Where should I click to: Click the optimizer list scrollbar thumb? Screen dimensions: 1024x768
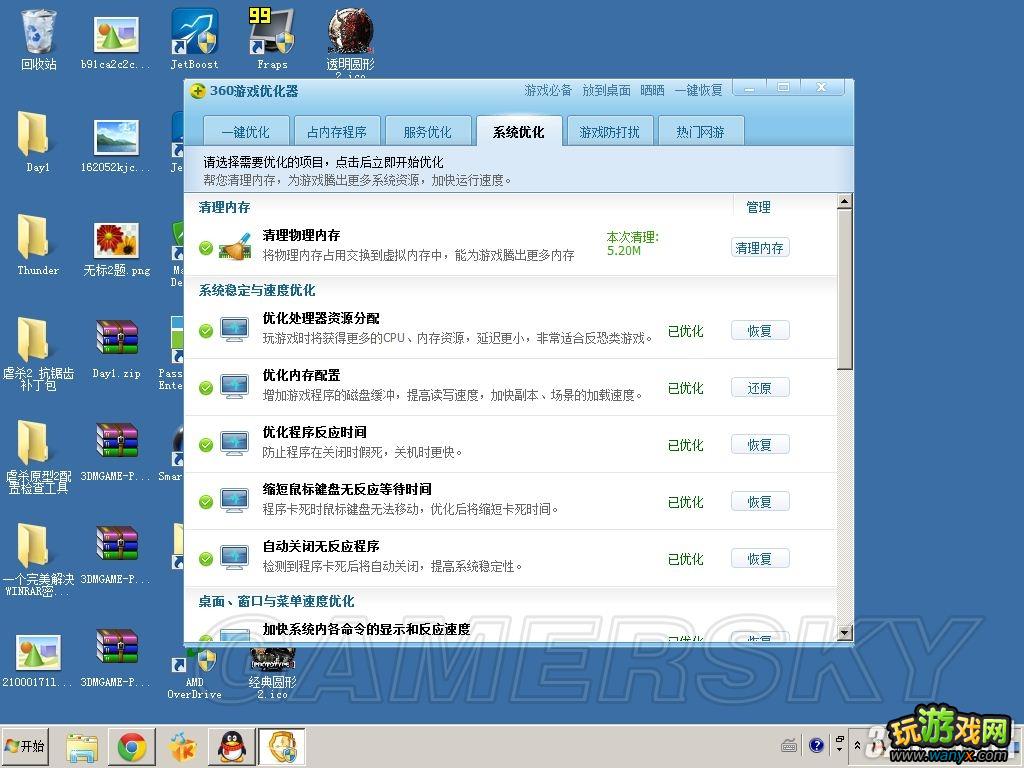(x=844, y=289)
